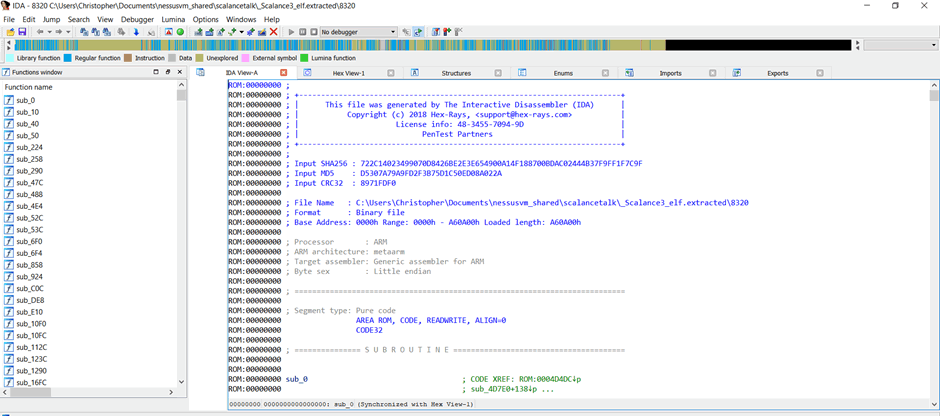Click the red X toolbar icon
Screen dimensions: 940x416
(x=273, y=32)
